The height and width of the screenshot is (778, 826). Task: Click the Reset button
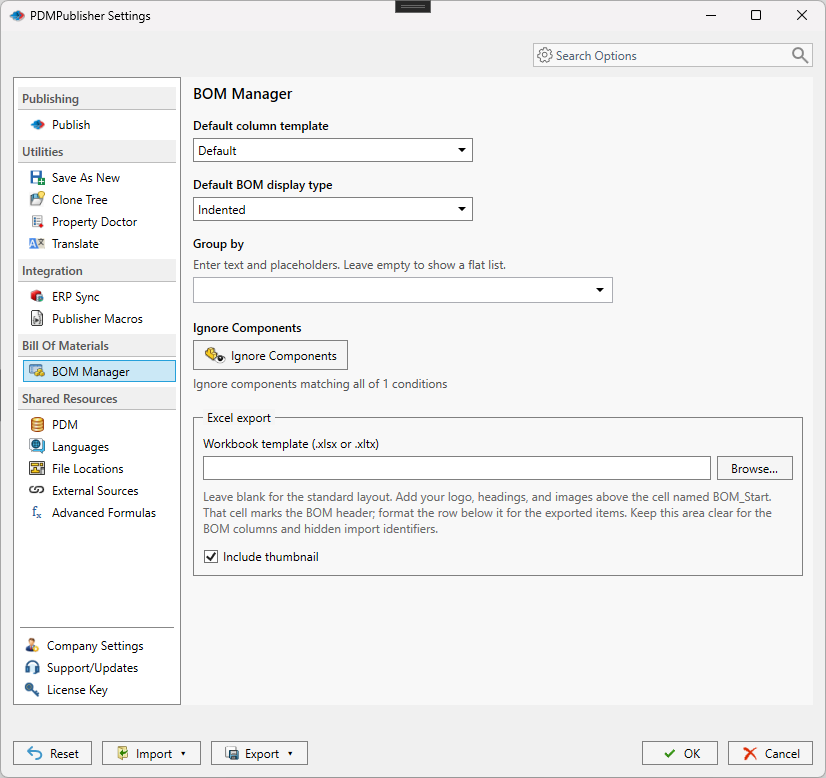[53, 753]
